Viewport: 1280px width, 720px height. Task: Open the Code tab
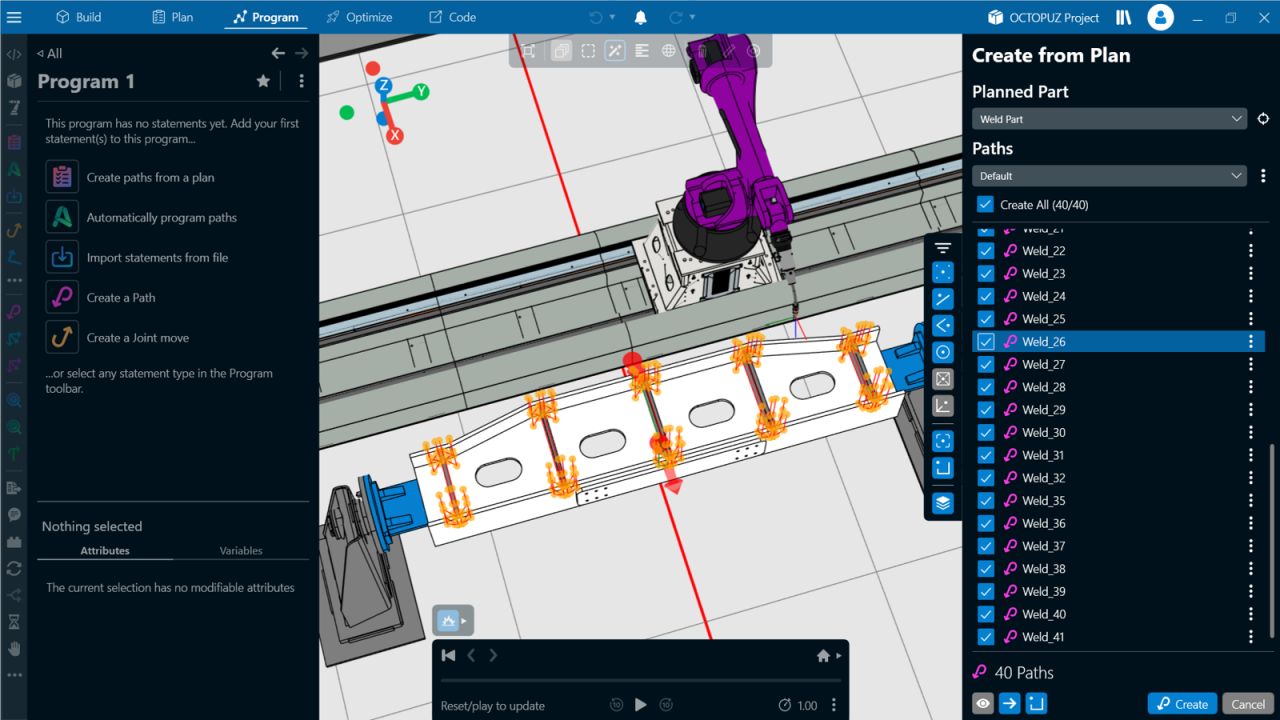pos(452,17)
